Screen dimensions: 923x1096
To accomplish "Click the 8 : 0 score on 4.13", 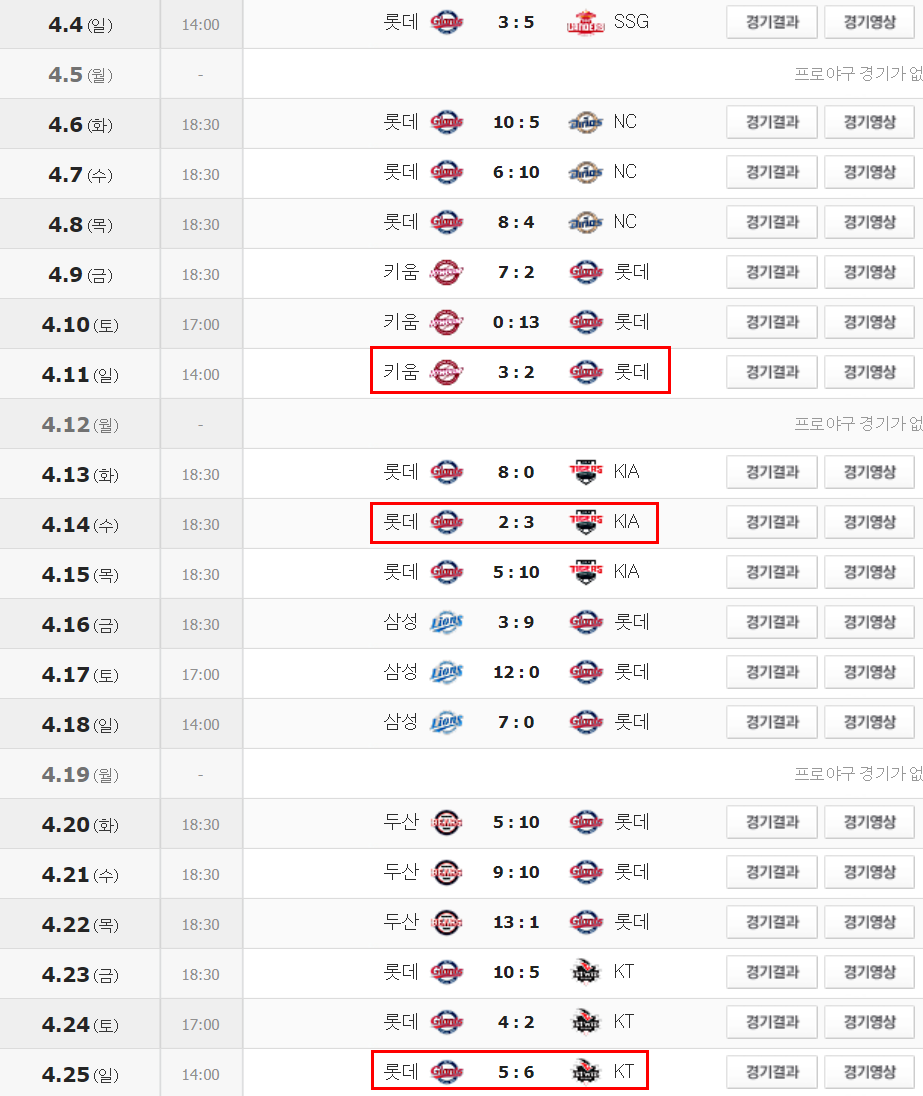I will tap(516, 472).
